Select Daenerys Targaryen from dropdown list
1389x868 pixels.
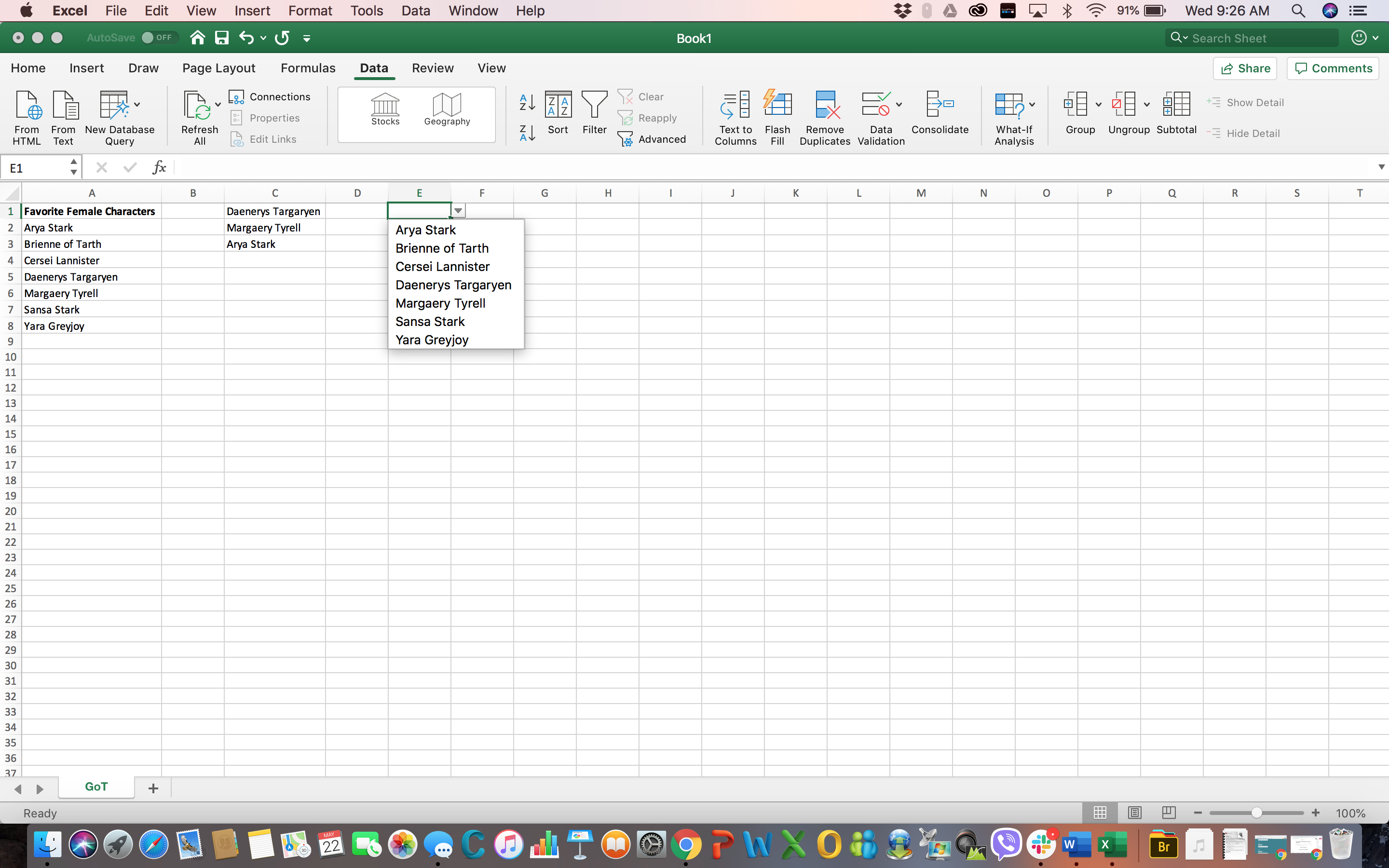453,284
